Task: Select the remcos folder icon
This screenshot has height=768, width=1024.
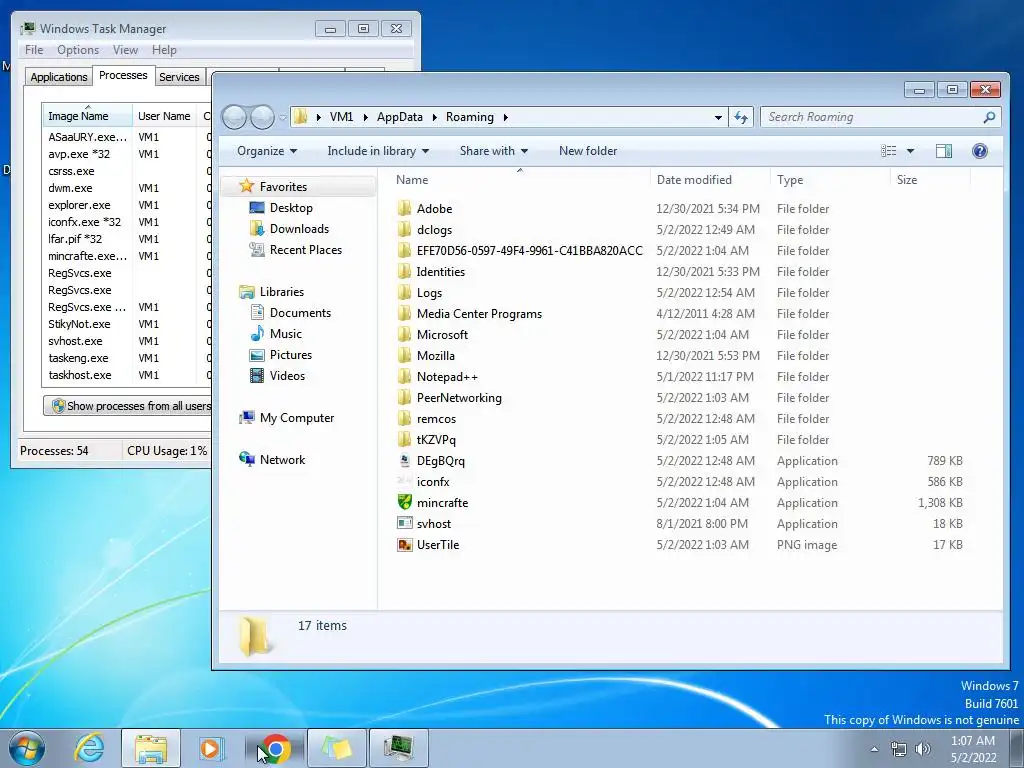Action: pyautogui.click(x=405, y=419)
